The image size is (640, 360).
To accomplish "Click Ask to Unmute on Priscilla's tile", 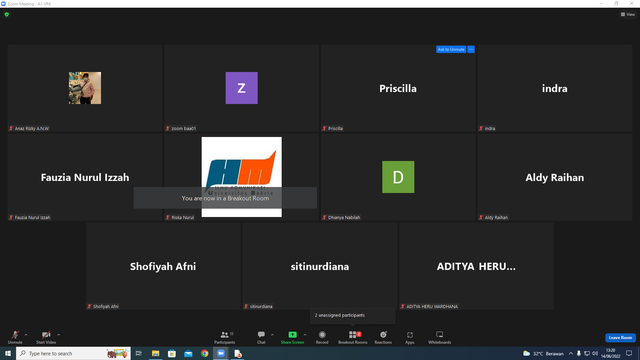I will pyautogui.click(x=451, y=49).
